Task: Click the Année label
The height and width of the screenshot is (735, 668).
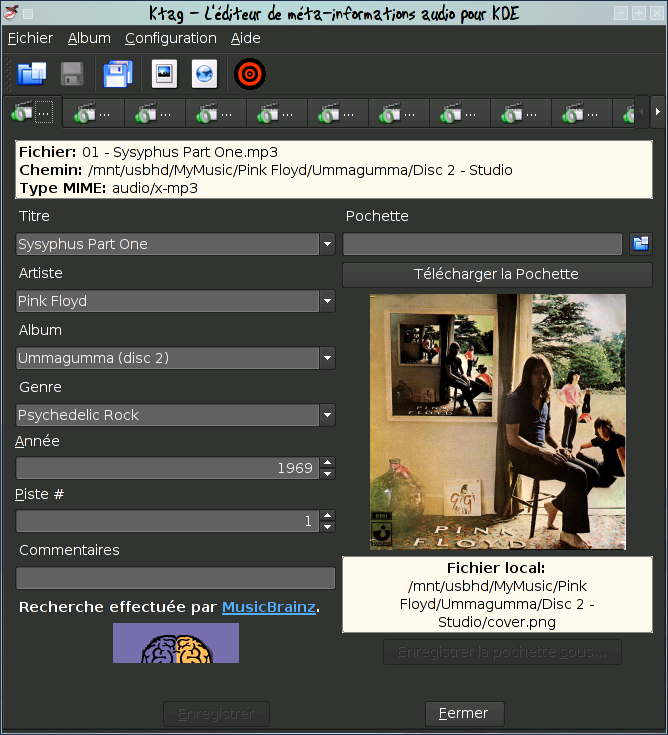Action: tap(37, 441)
